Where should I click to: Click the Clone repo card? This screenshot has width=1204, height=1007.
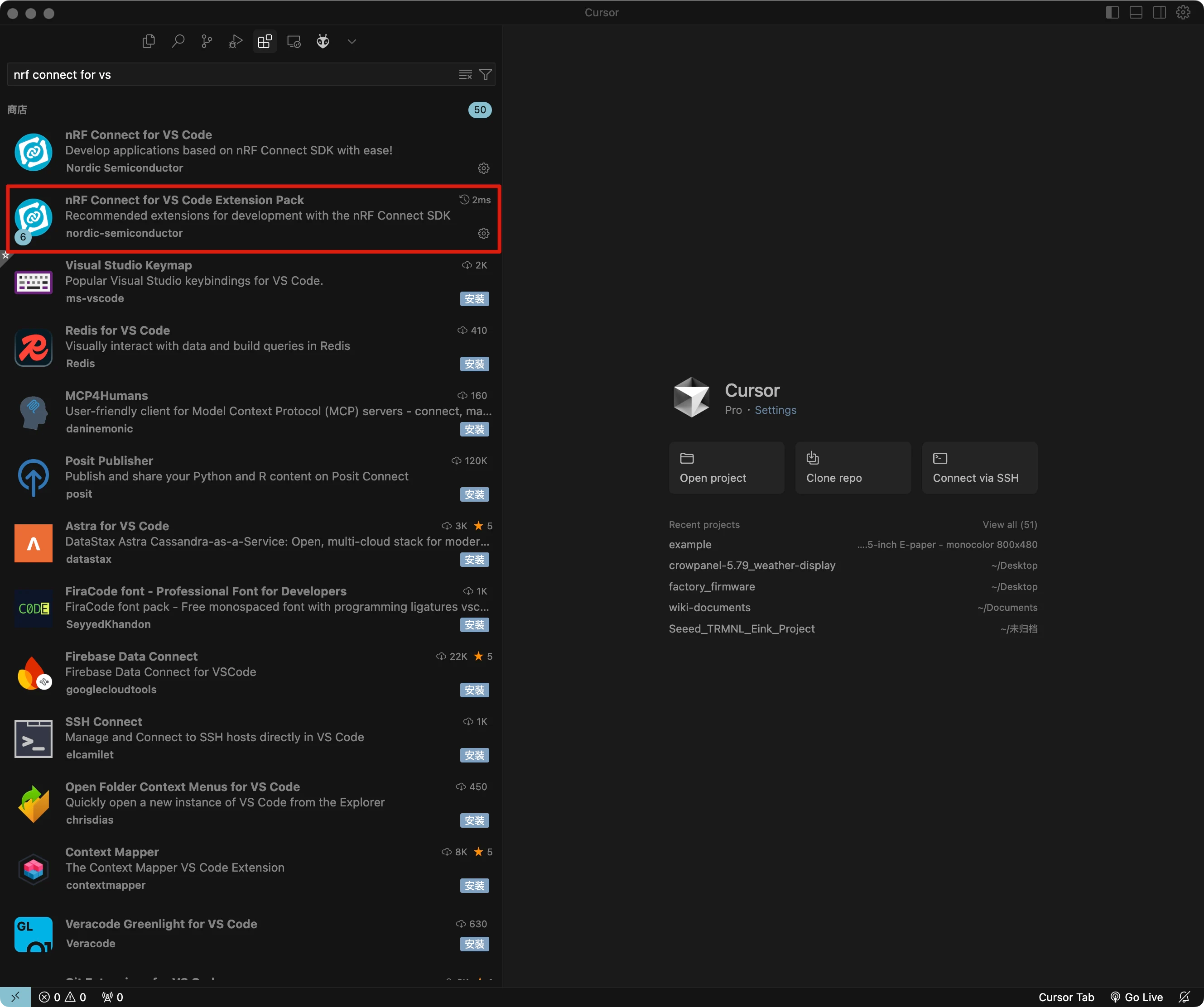[x=852, y=467]
